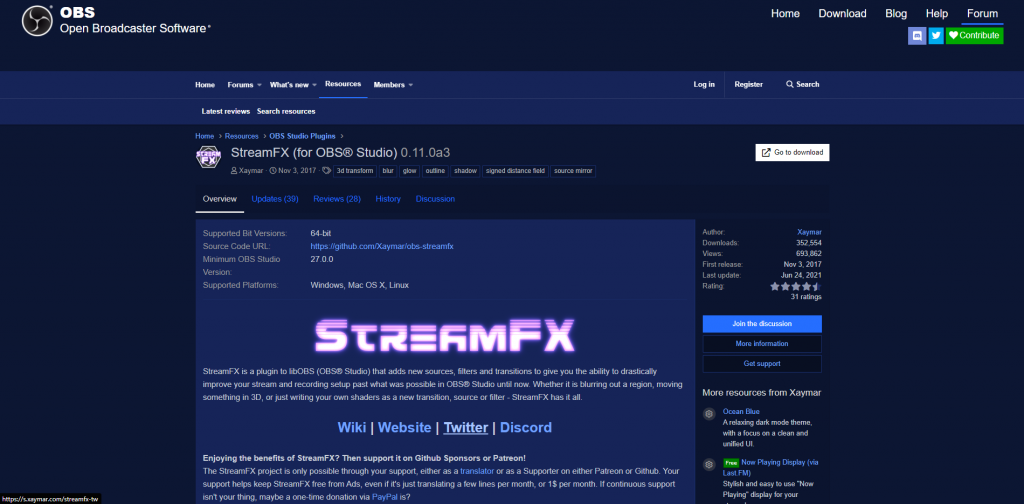
Task: Click the Get support button
Action: [x=762, y=364]
